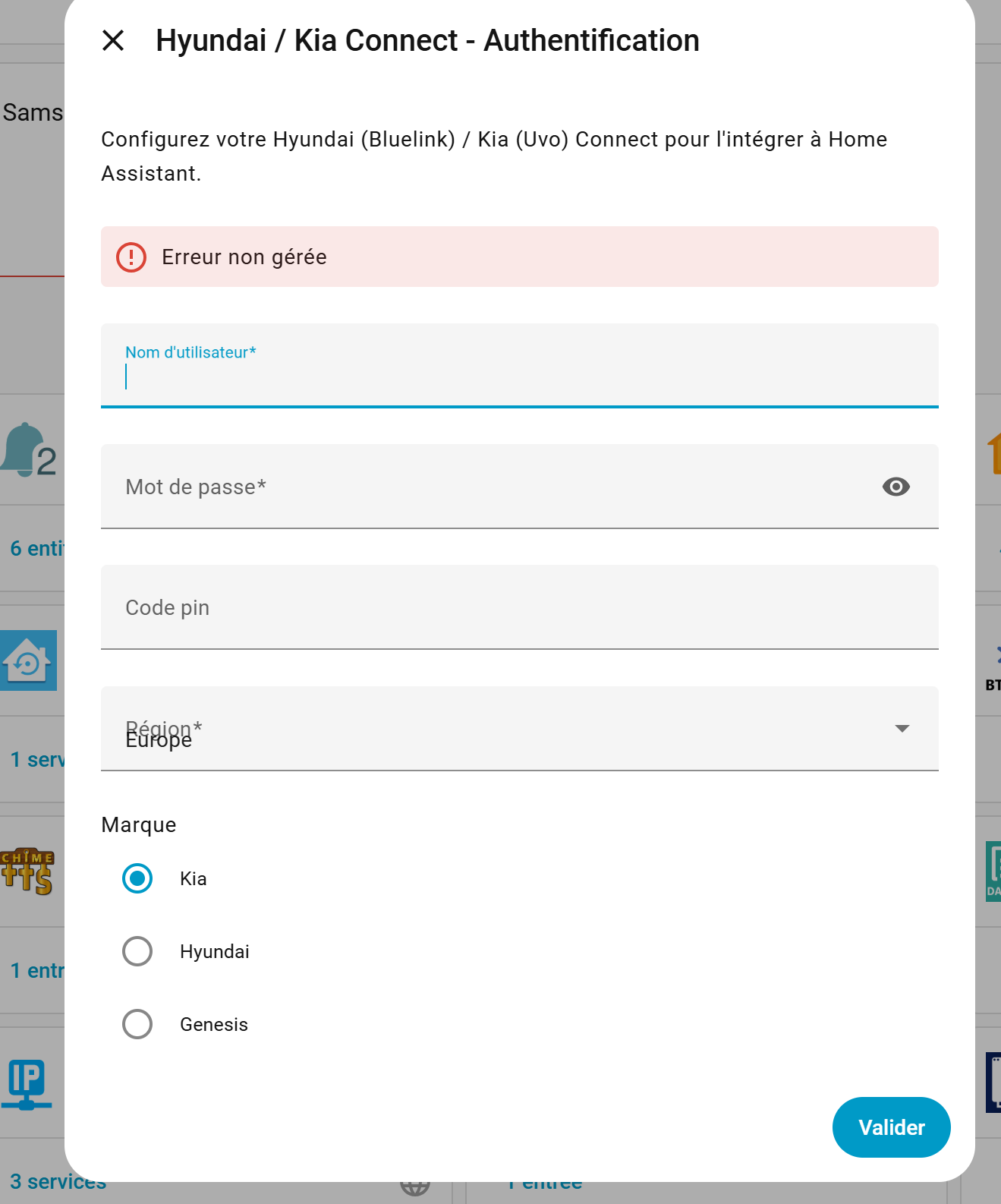Click the notification bell icon

click(x=24, y=449)
